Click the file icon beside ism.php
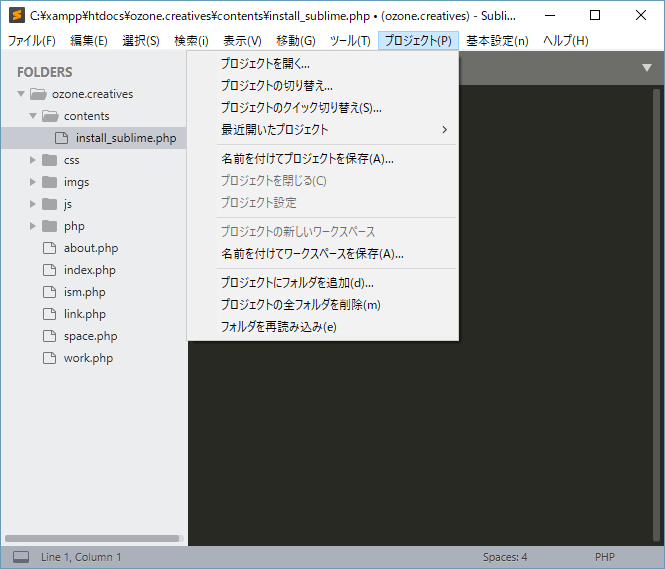The height and width of the screenshot is (569, 665). [x=50, y=292]
